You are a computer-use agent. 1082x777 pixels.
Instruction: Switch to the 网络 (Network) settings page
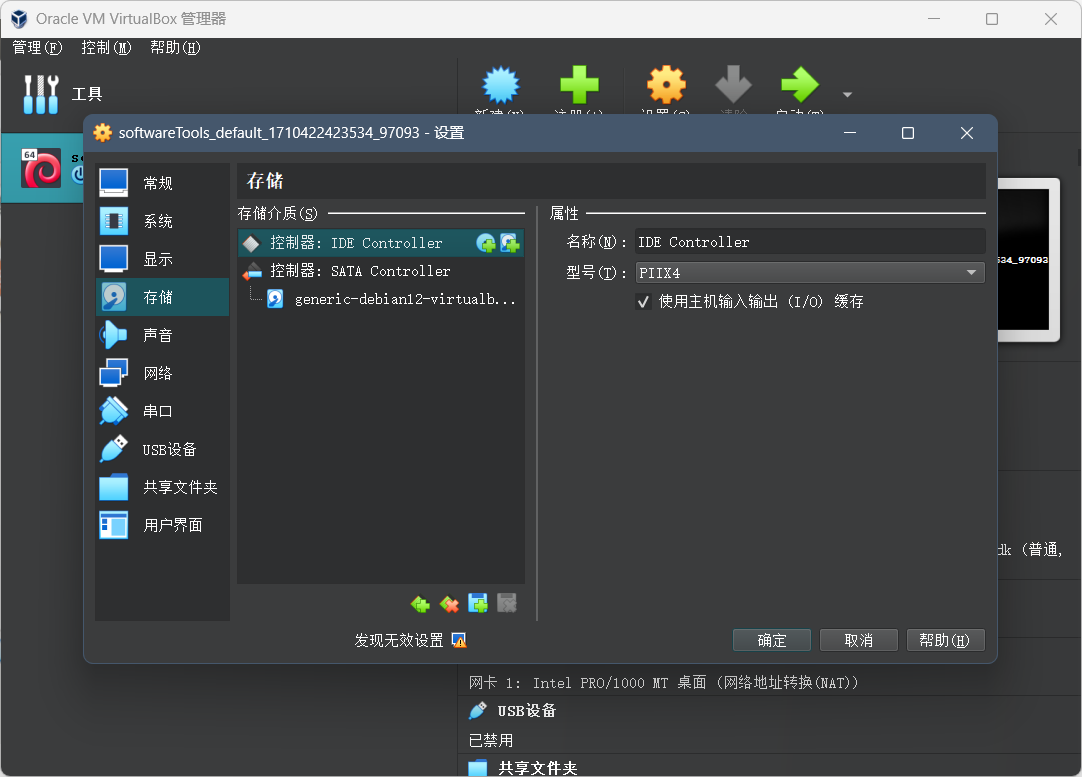pos(156,372)
